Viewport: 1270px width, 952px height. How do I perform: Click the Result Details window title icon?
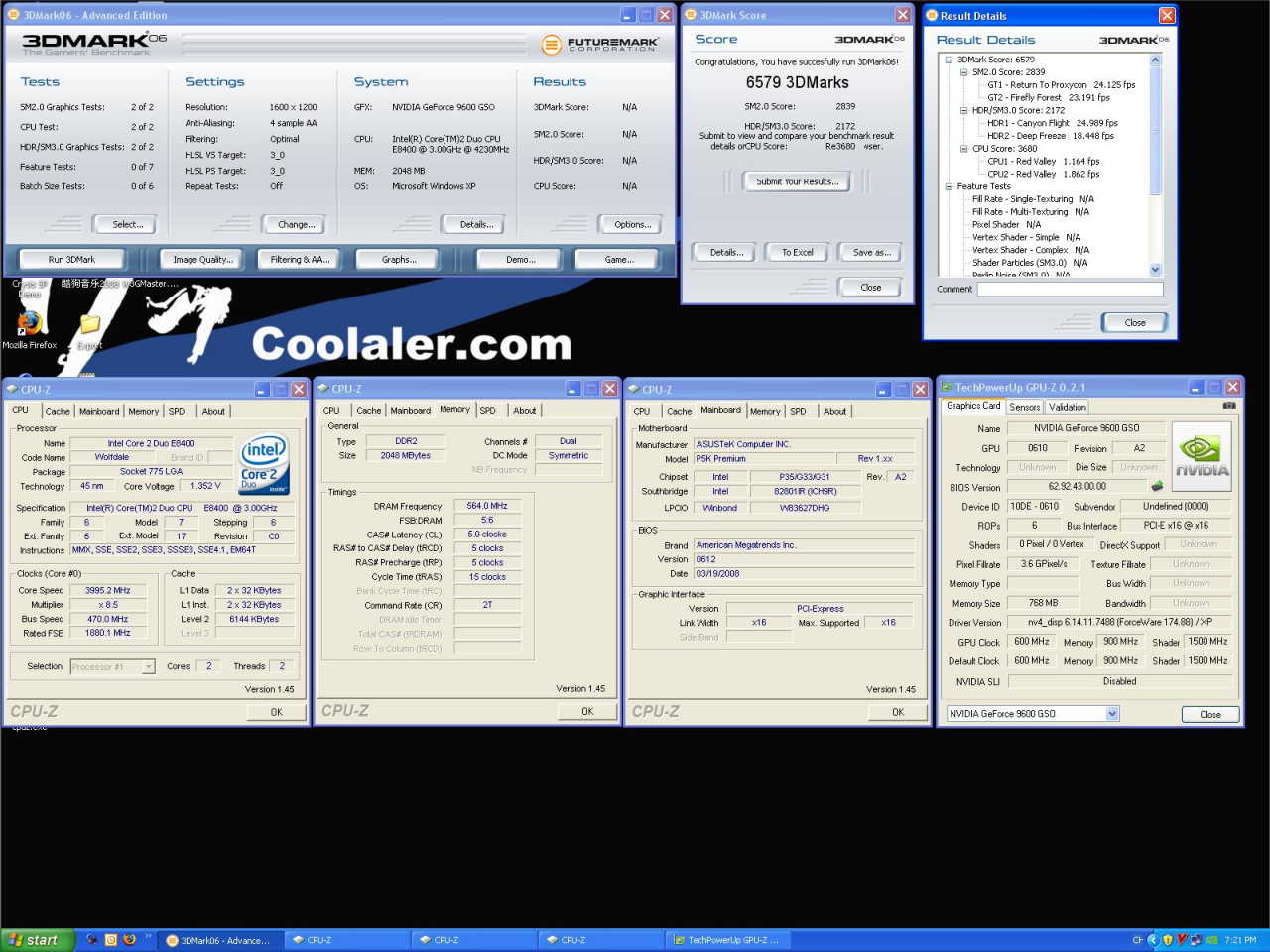(x=932, y=16)
